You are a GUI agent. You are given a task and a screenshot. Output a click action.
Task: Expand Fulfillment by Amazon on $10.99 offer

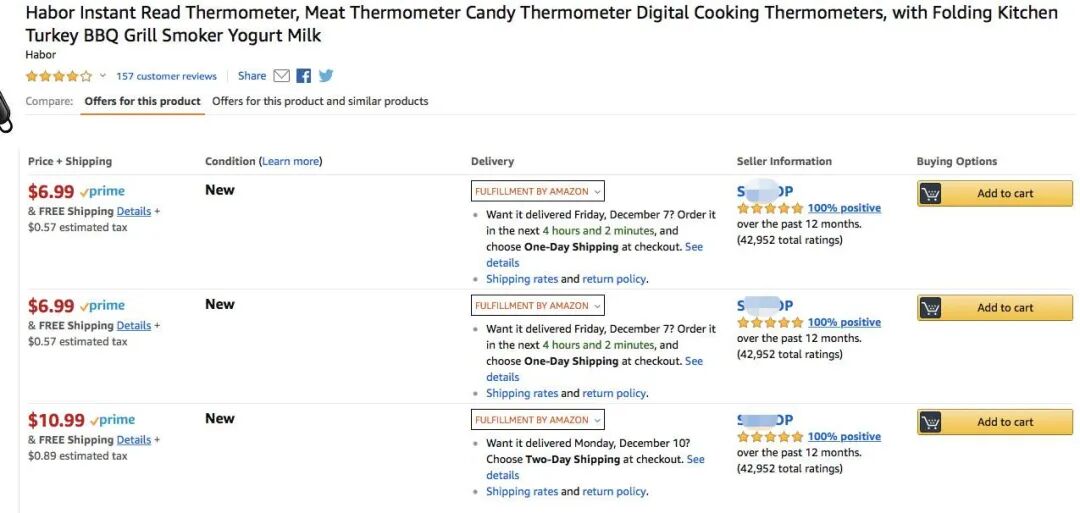click(538, 420)
